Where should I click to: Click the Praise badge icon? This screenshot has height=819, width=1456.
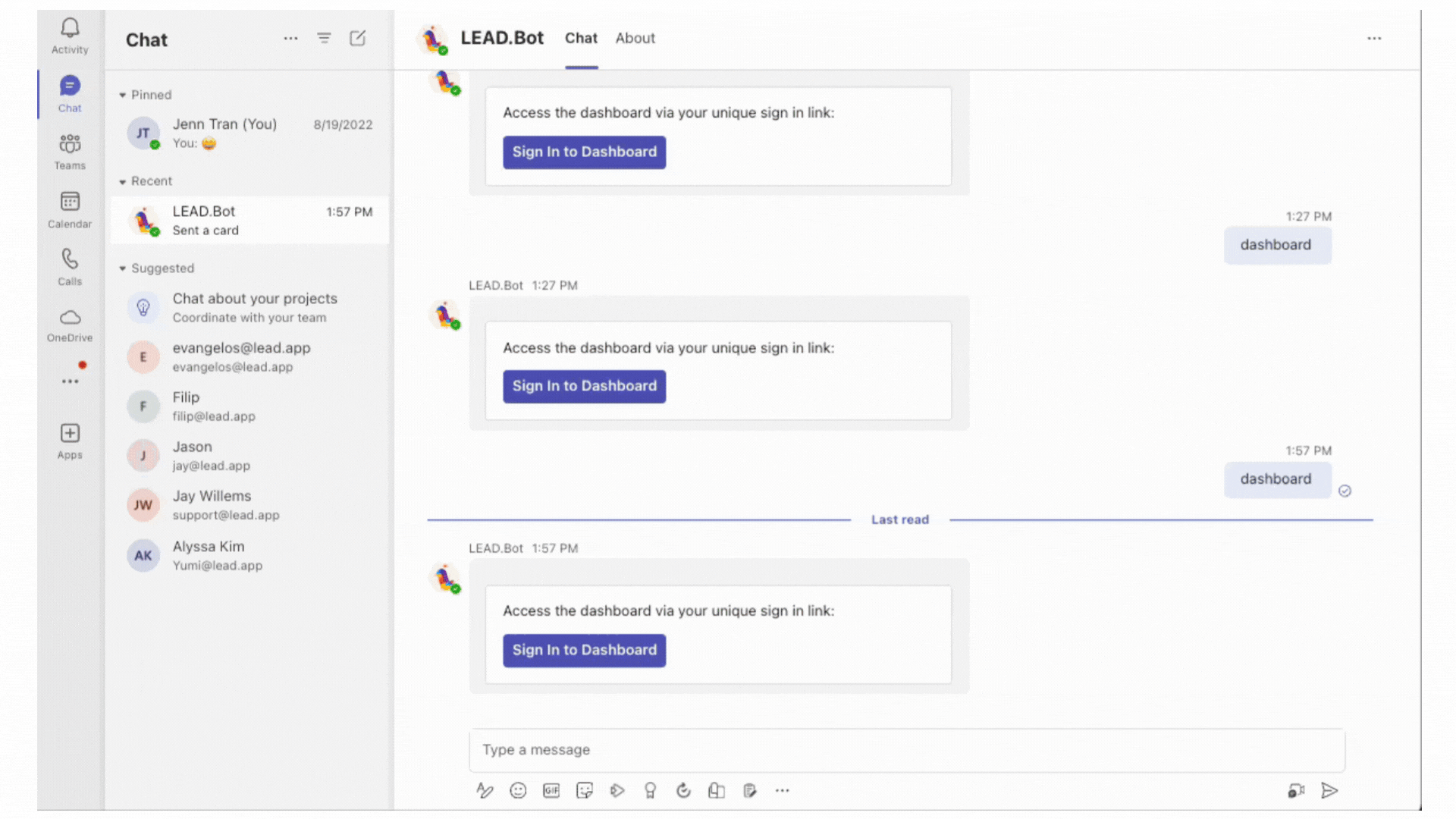650,791
